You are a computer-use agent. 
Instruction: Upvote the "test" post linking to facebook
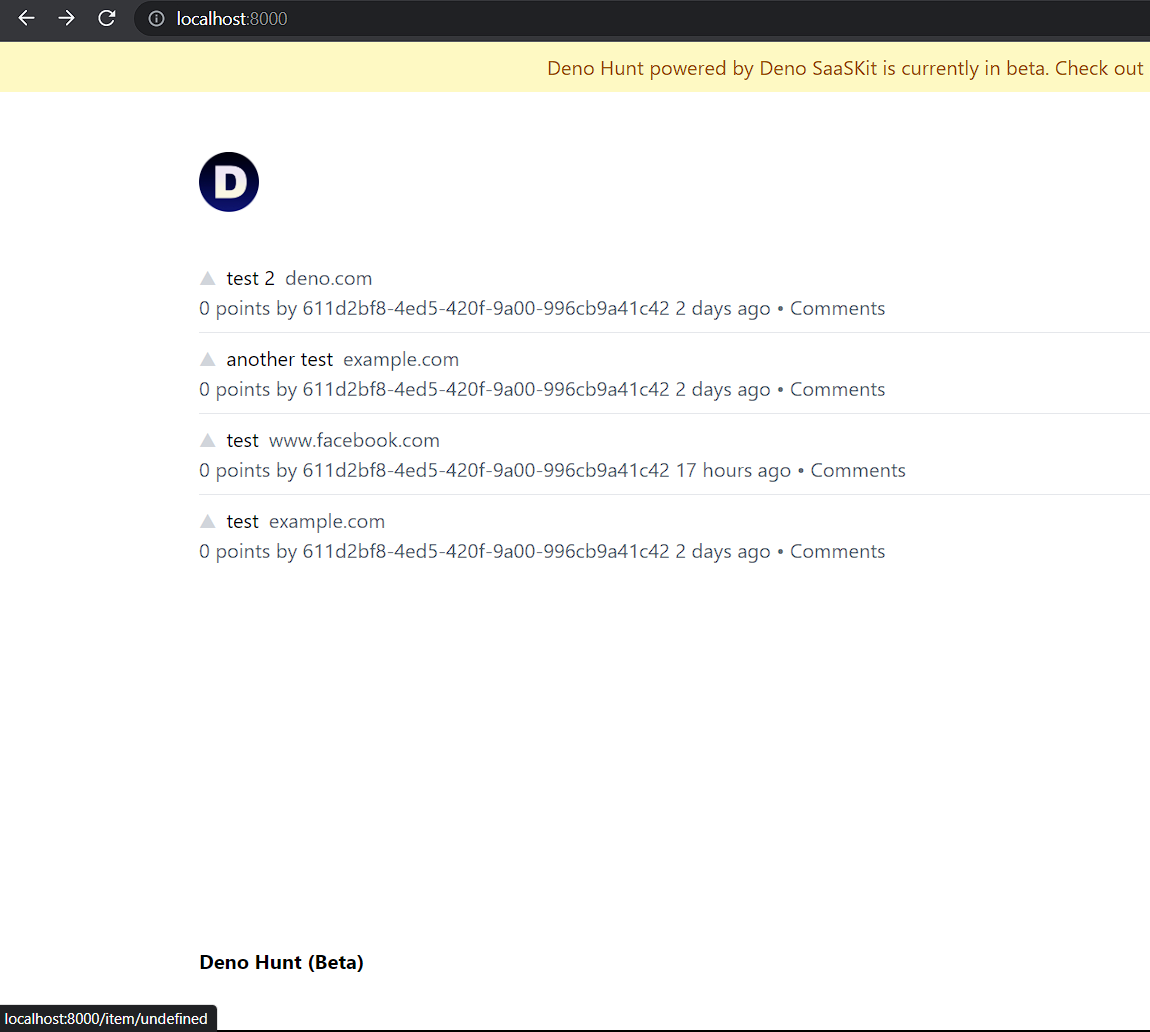[x=207, y=439]
